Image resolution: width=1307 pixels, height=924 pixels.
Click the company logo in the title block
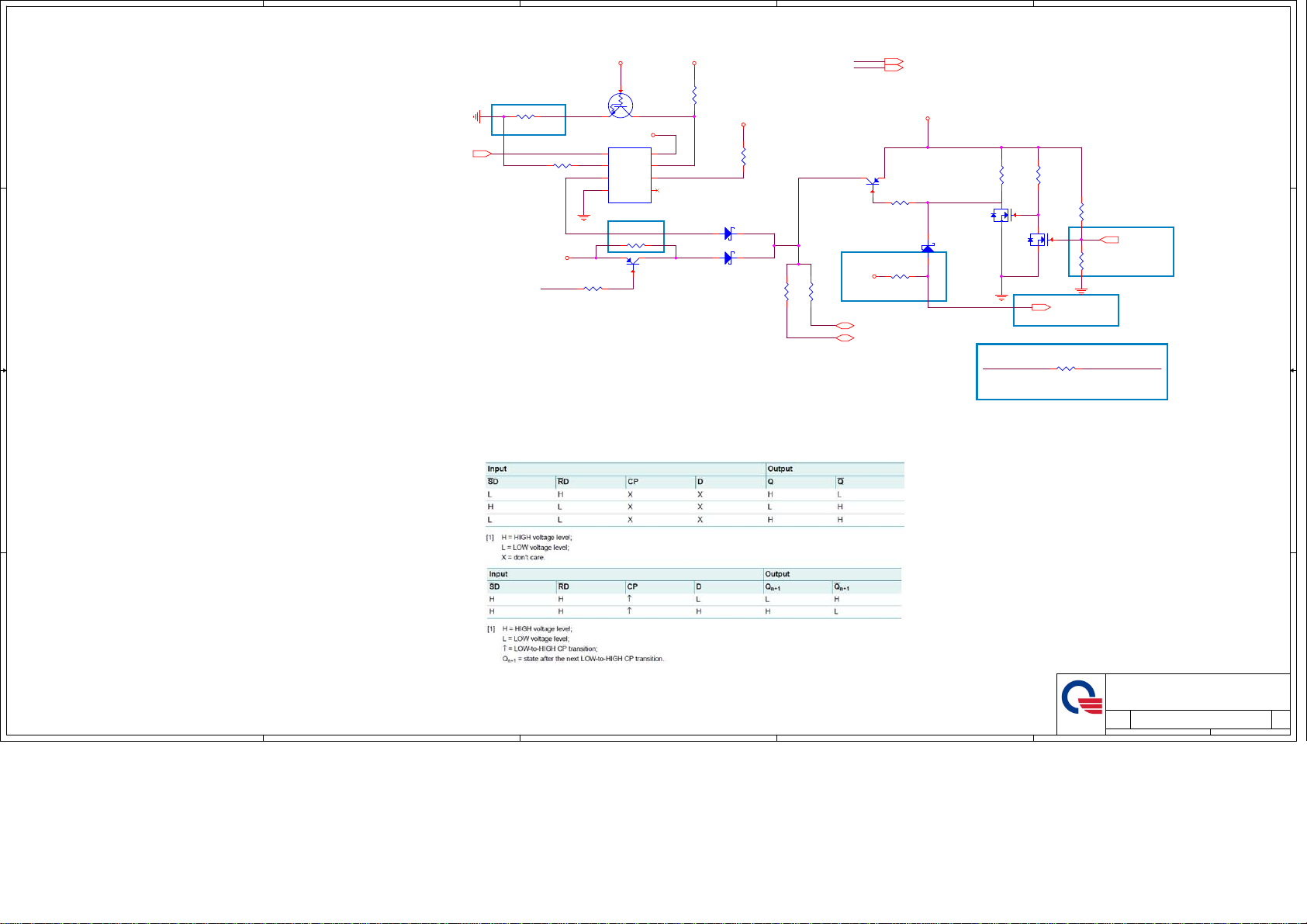(x=1081, y=697)
